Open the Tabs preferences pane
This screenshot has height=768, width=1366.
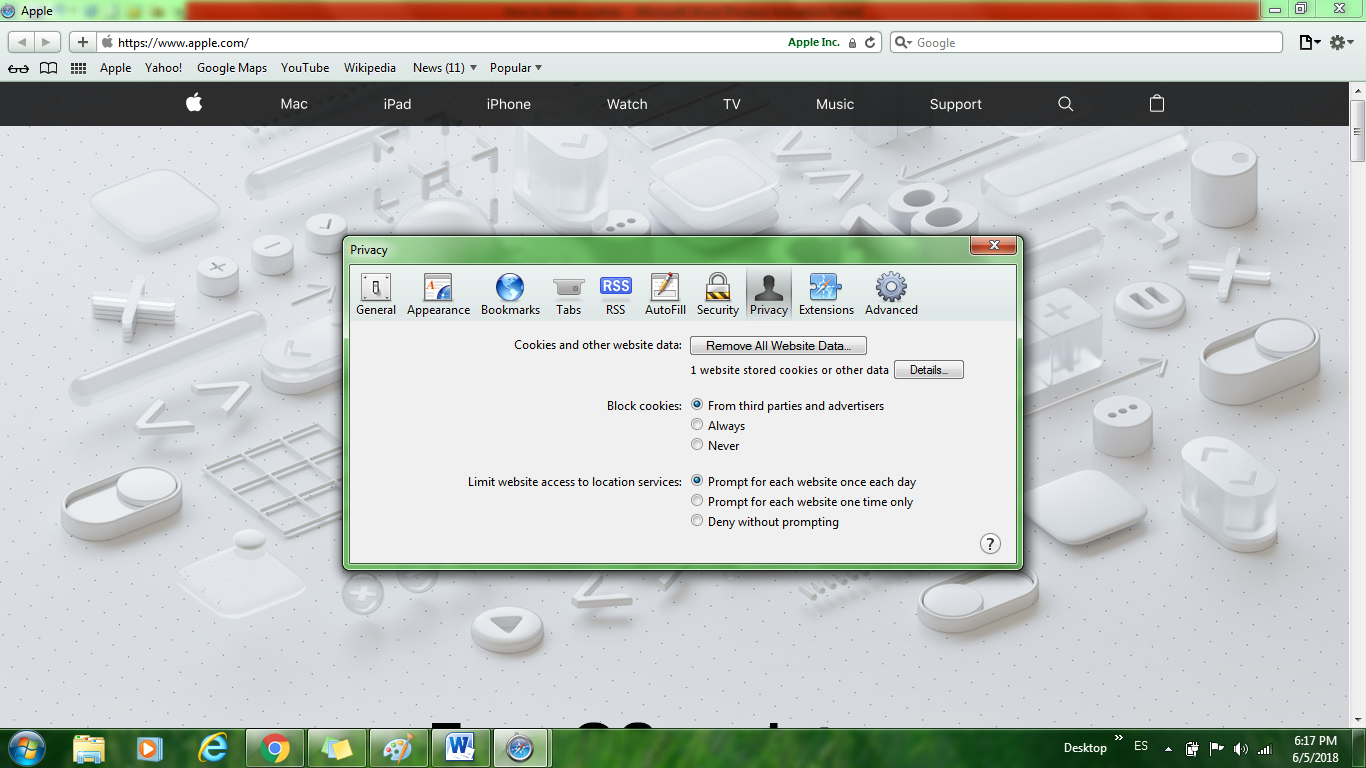tap(568, 295)
